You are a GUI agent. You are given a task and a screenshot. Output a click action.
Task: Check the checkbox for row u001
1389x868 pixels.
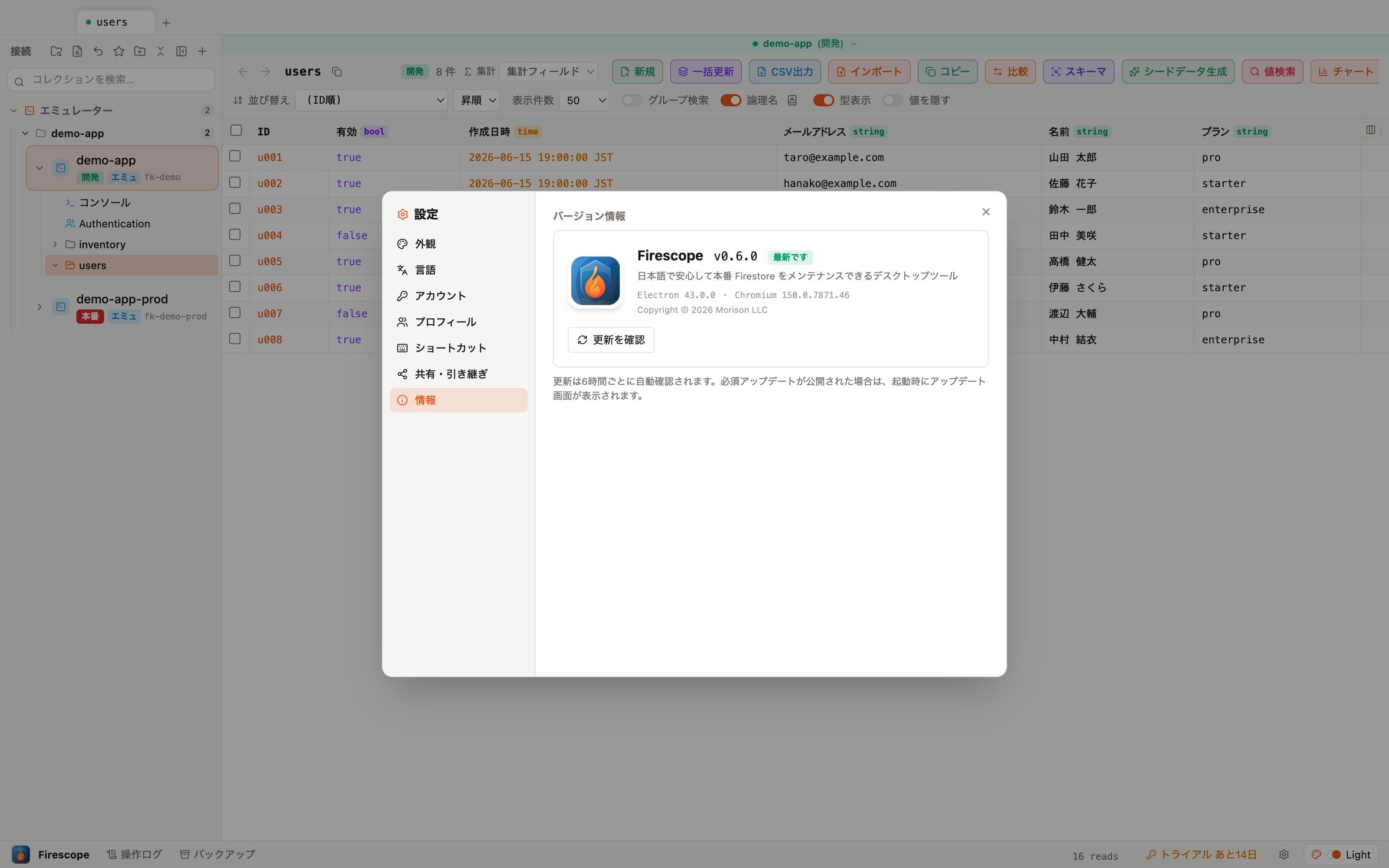click(235, 156)
